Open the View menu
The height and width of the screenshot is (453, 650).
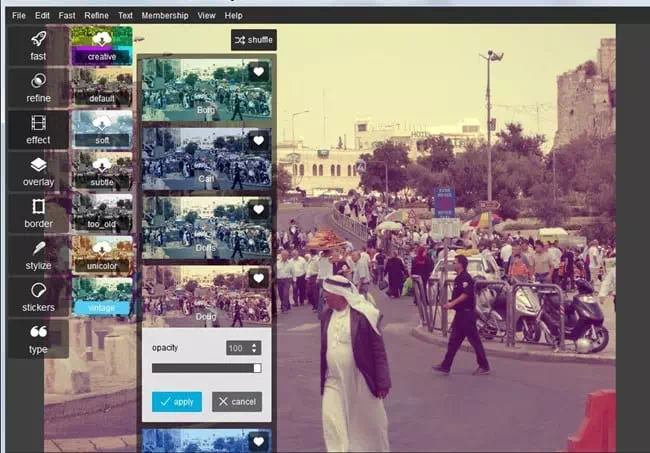tap(206, 16)
